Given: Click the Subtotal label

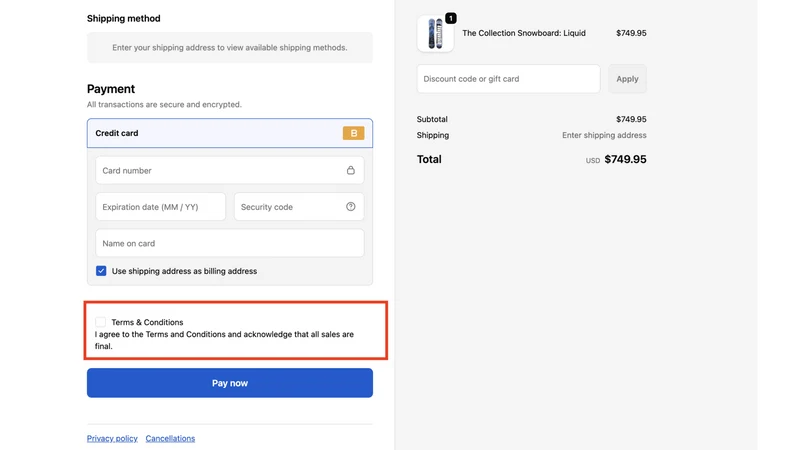Looking at the screenshot, I should click(x=432, y=119).
